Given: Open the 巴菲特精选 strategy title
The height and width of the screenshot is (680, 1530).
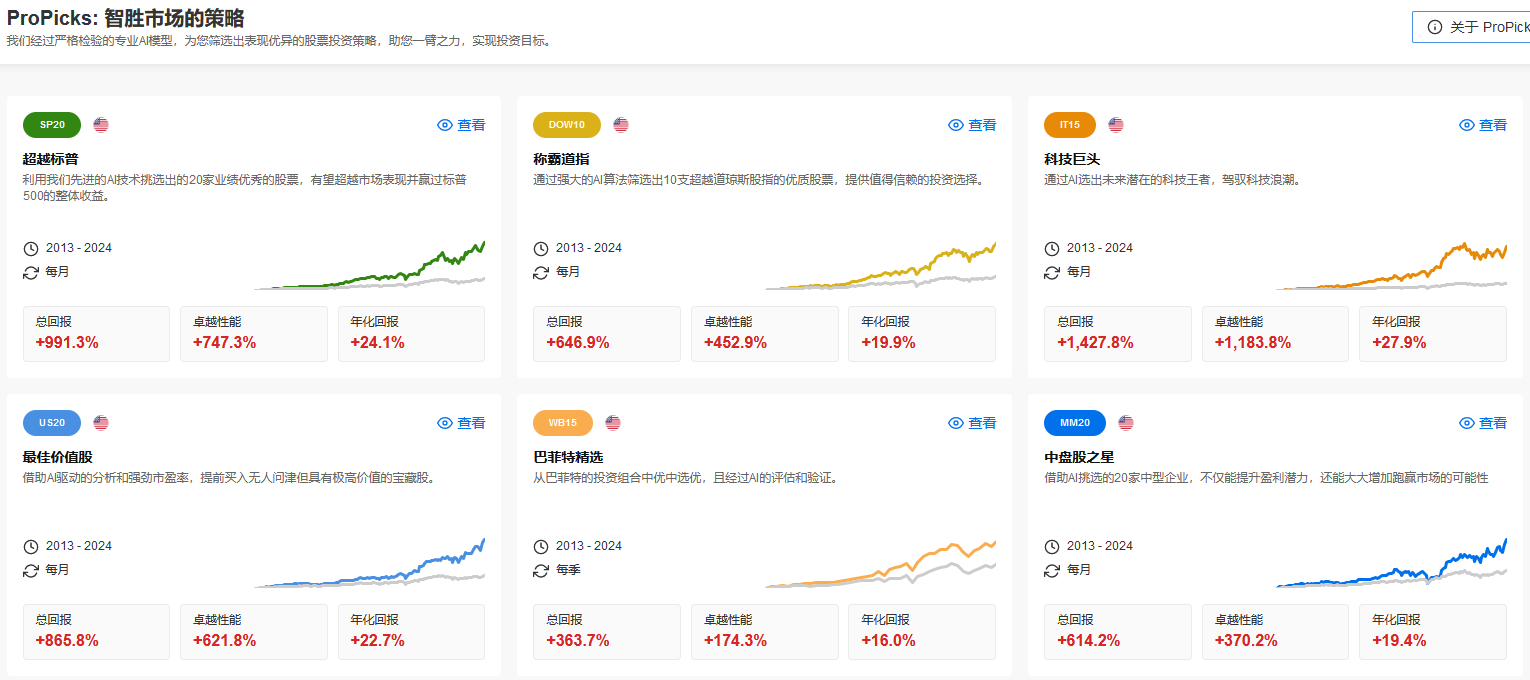Looking at the screenshot, I should coord(567,457).
